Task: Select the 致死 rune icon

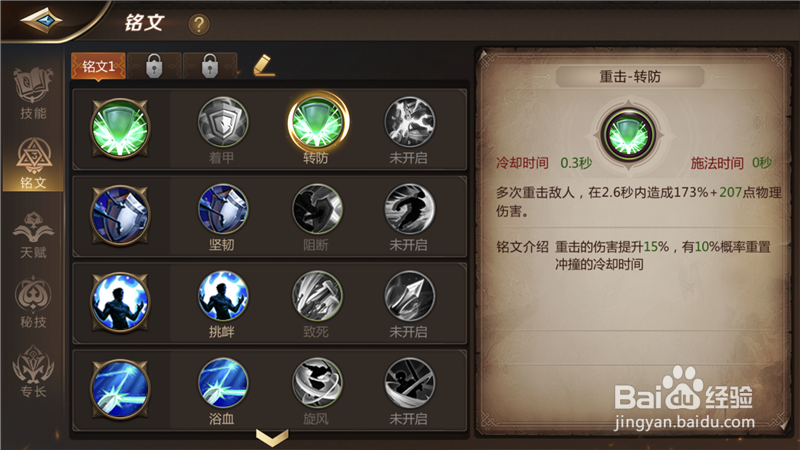Action: coord(317,296)
